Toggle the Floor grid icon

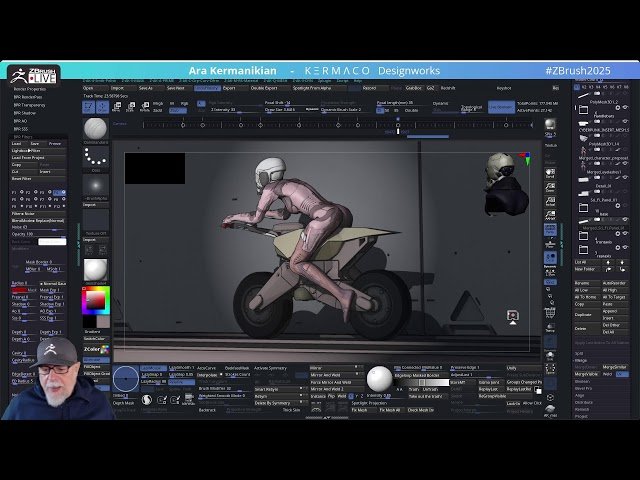(550, 244)
